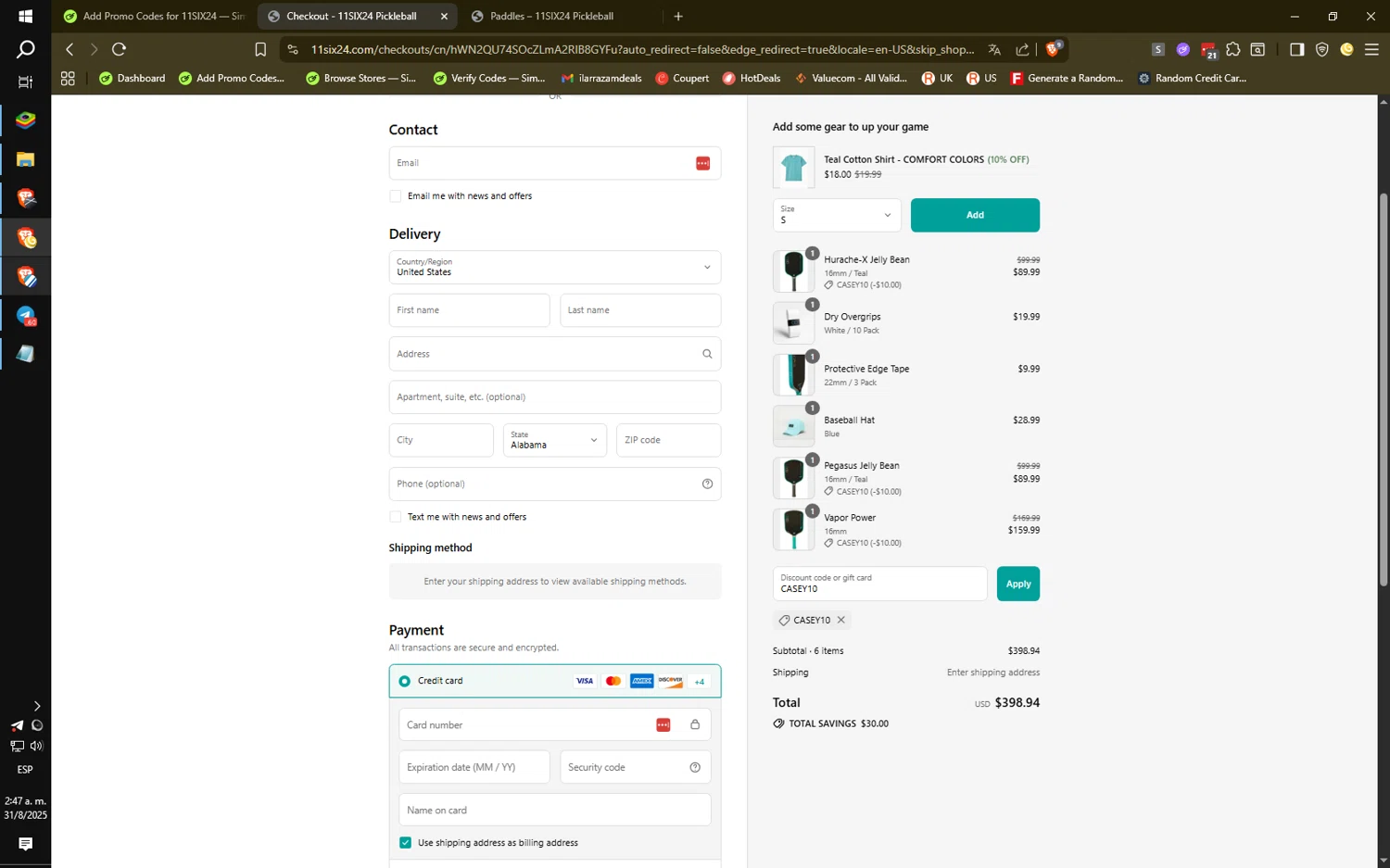Click the page vertical scrollbar
This screenshot has height=868, width=1390.
(x=1384, y=389)
